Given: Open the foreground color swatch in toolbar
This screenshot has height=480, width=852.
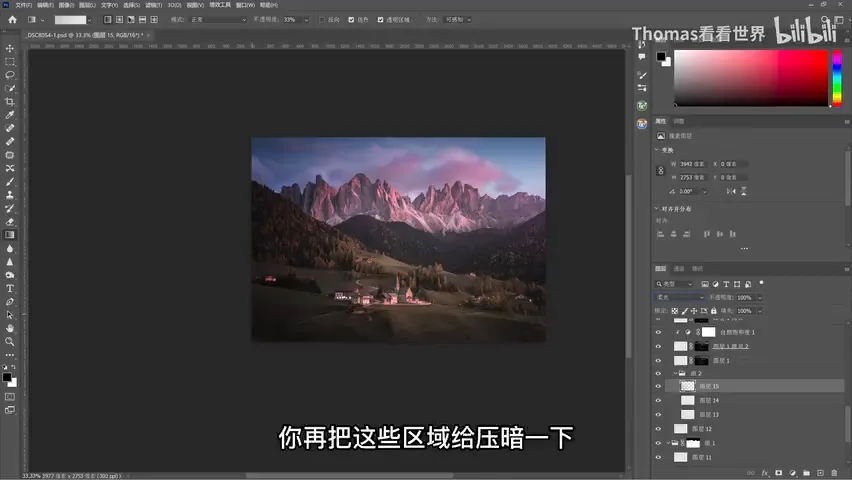Looking at the screenshot, I should coord(7,377).
